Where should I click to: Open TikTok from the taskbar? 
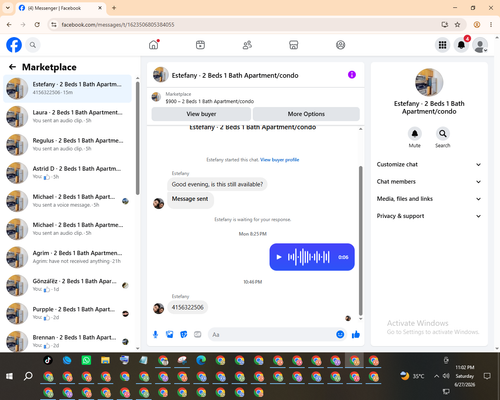[48, 360]
